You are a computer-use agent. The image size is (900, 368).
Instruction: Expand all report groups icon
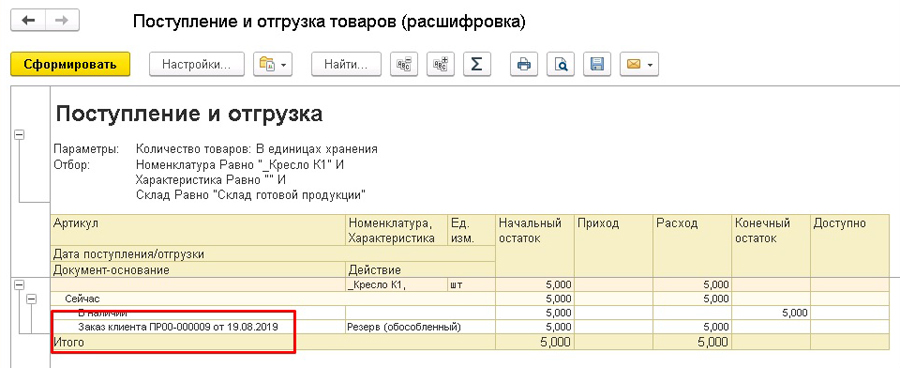click(440, 64)
